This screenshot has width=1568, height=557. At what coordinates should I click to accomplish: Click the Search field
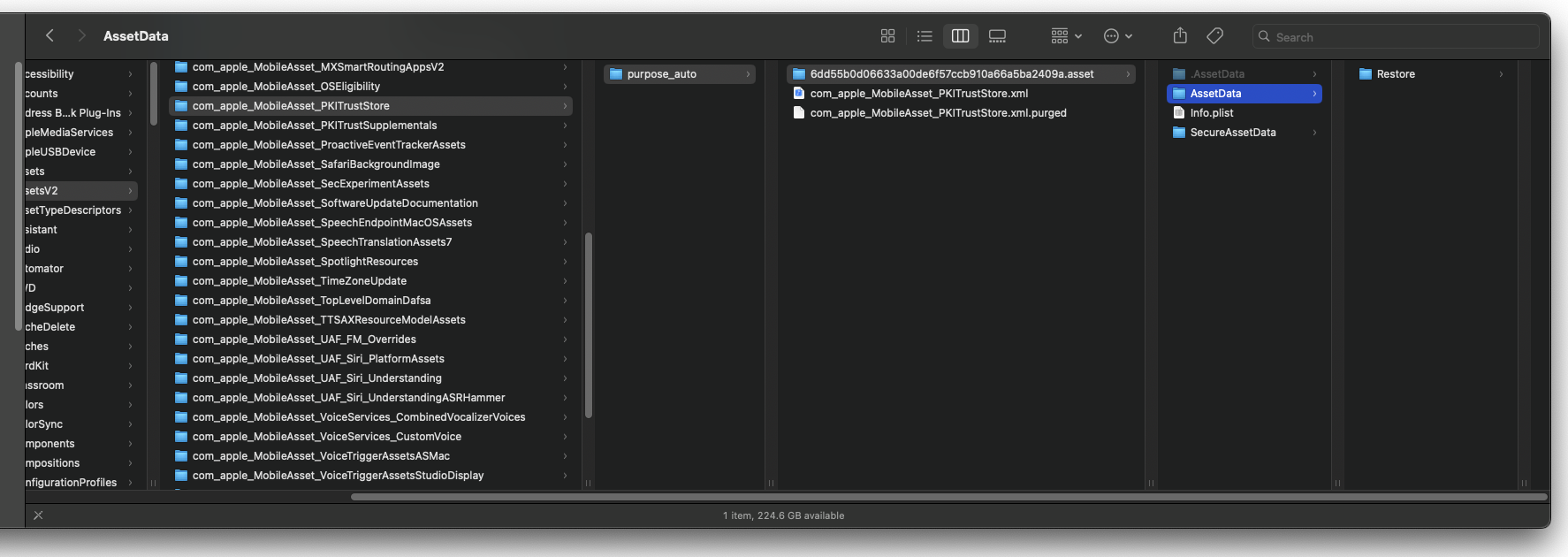click(x=1396, y=37)
